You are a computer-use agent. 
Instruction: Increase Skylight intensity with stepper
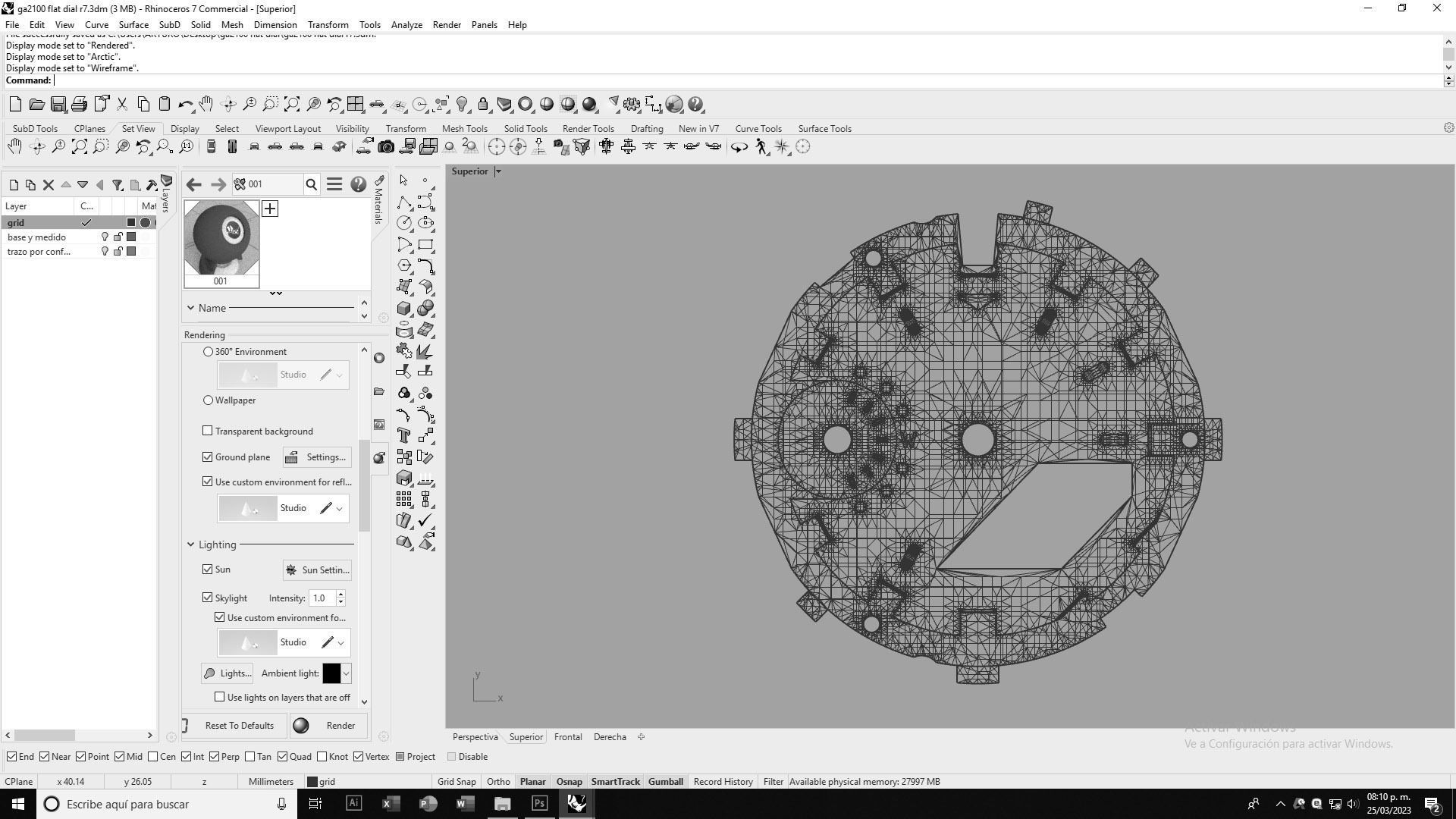pos(341,595)
